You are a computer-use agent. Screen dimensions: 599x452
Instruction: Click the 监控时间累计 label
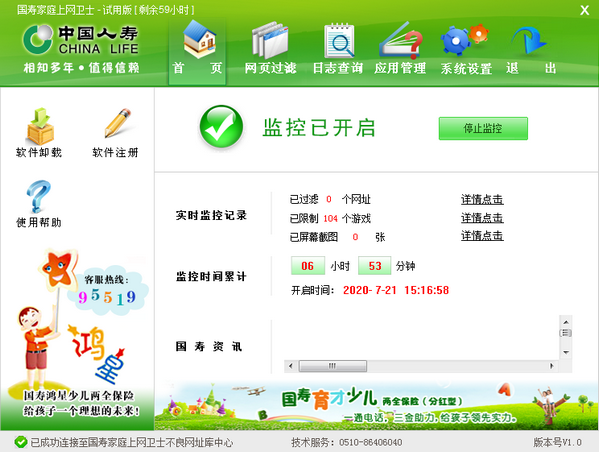211,276
